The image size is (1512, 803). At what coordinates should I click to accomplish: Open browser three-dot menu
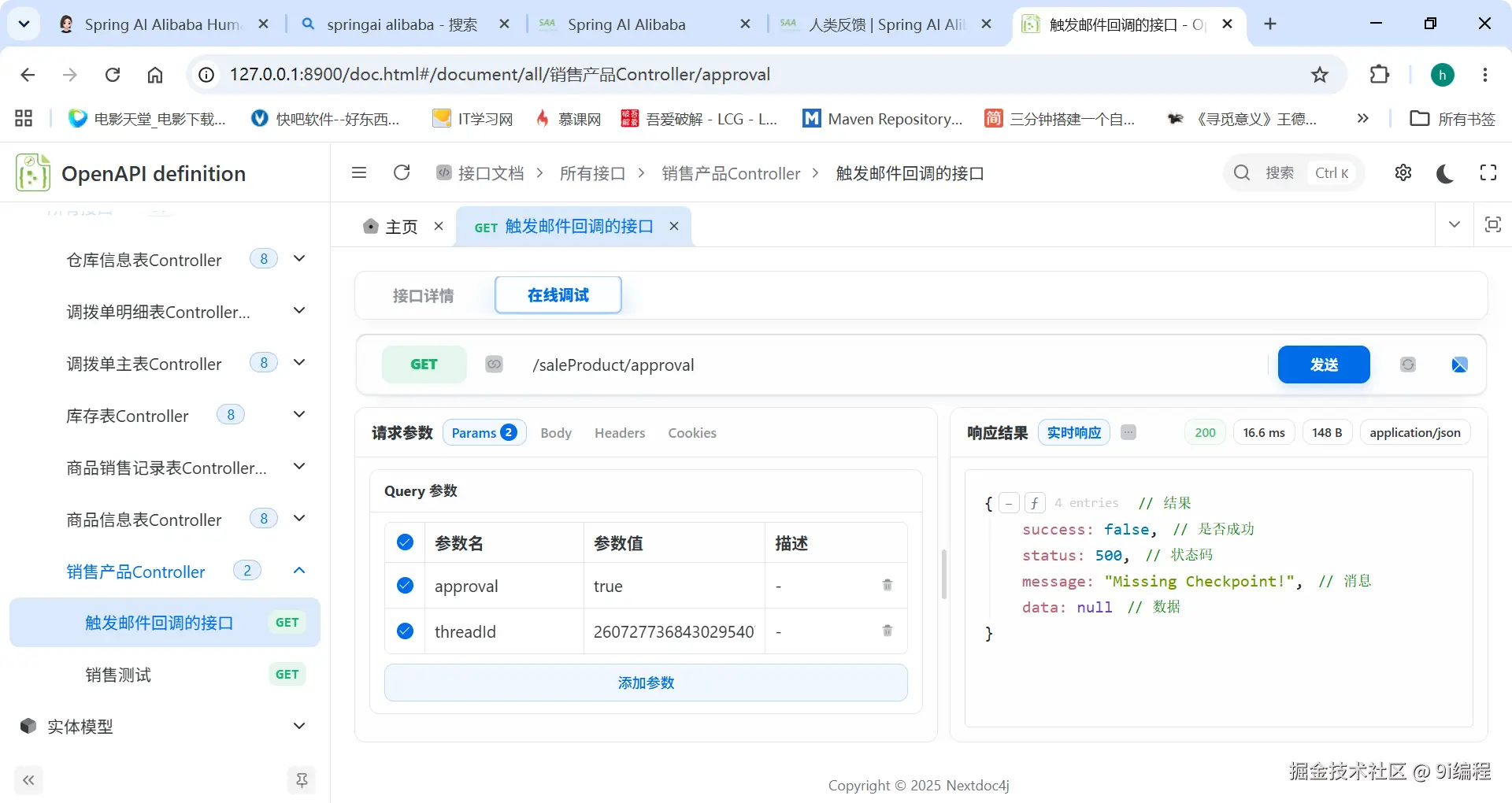coord(1485,75)
